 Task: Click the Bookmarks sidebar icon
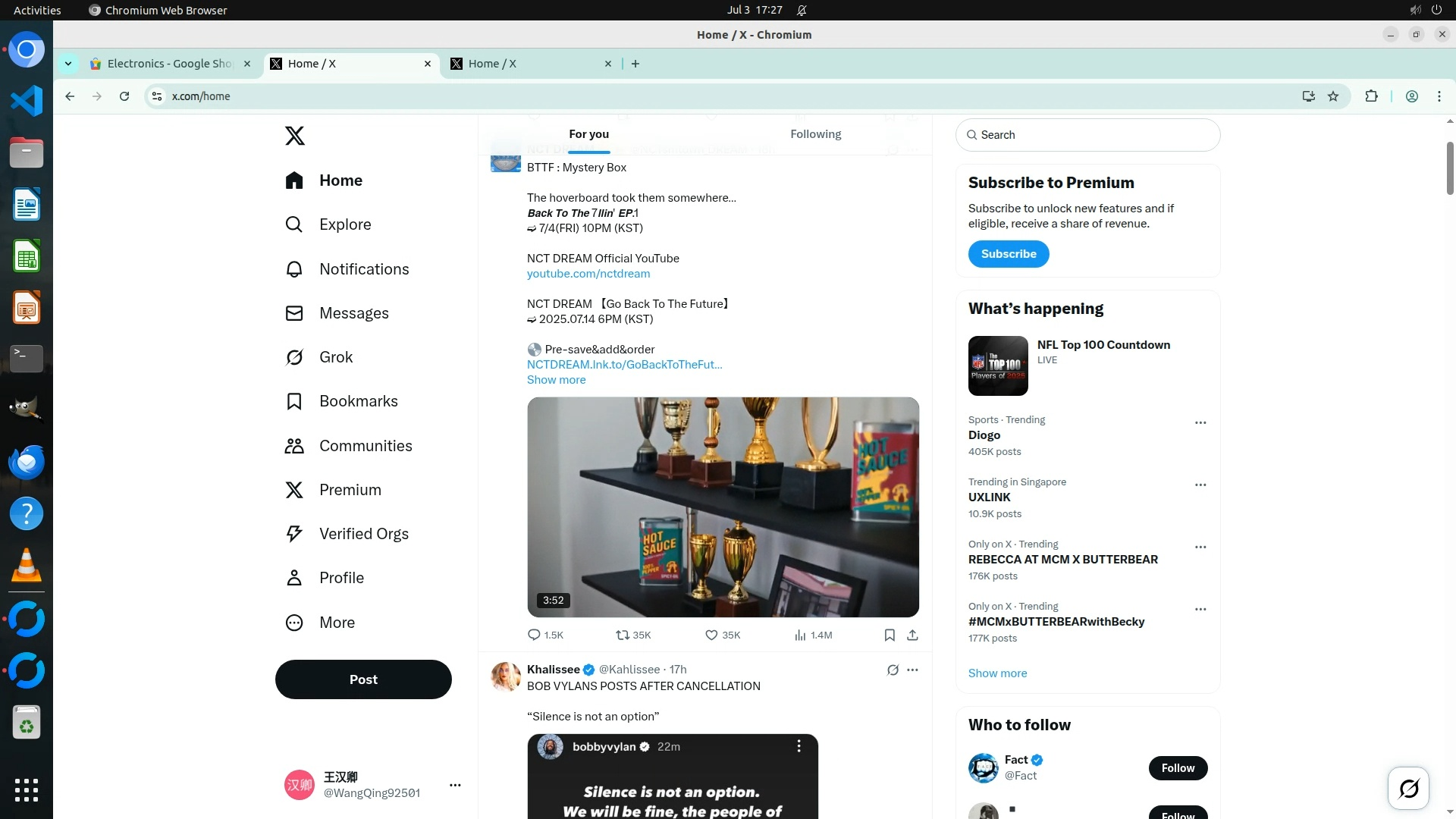[x=294, y=401]
